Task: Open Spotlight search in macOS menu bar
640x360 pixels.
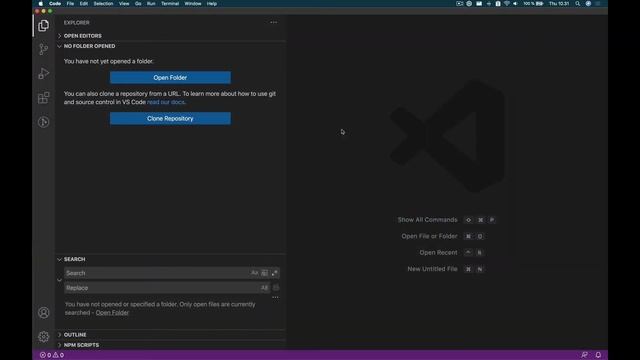Action: 578,4
